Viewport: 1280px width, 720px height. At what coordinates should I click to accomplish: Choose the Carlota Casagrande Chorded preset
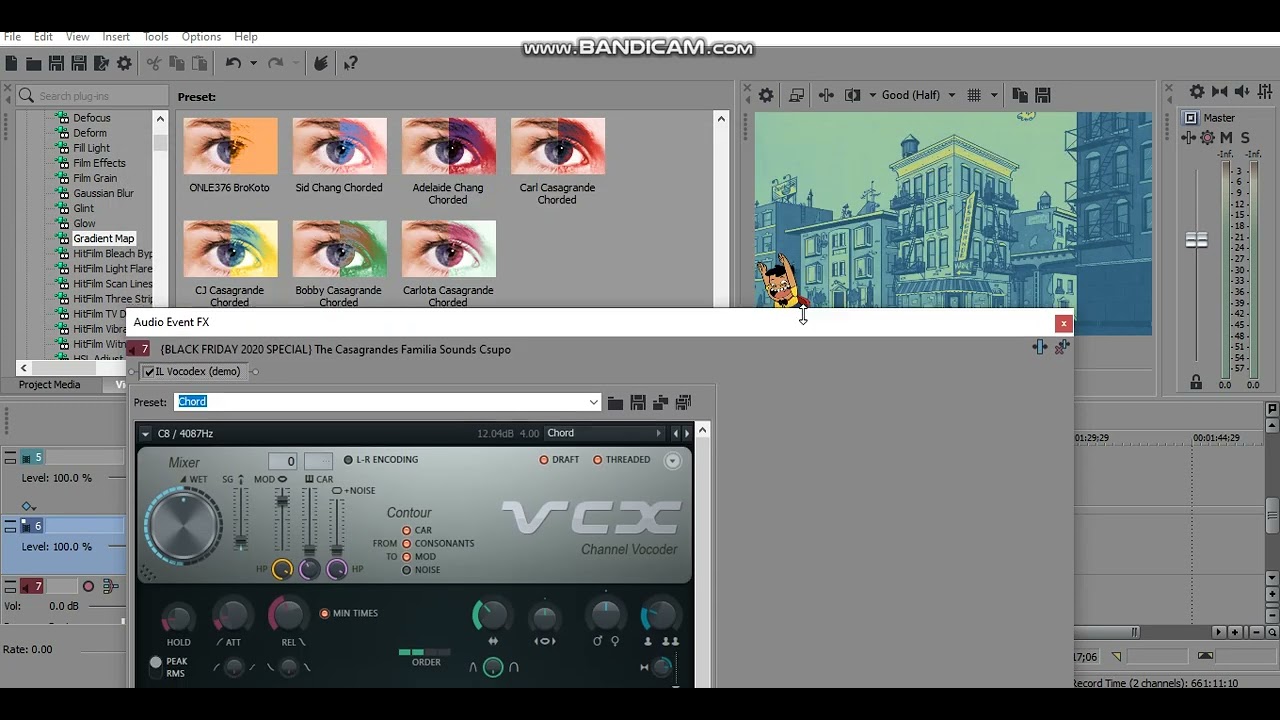(448, 249)
